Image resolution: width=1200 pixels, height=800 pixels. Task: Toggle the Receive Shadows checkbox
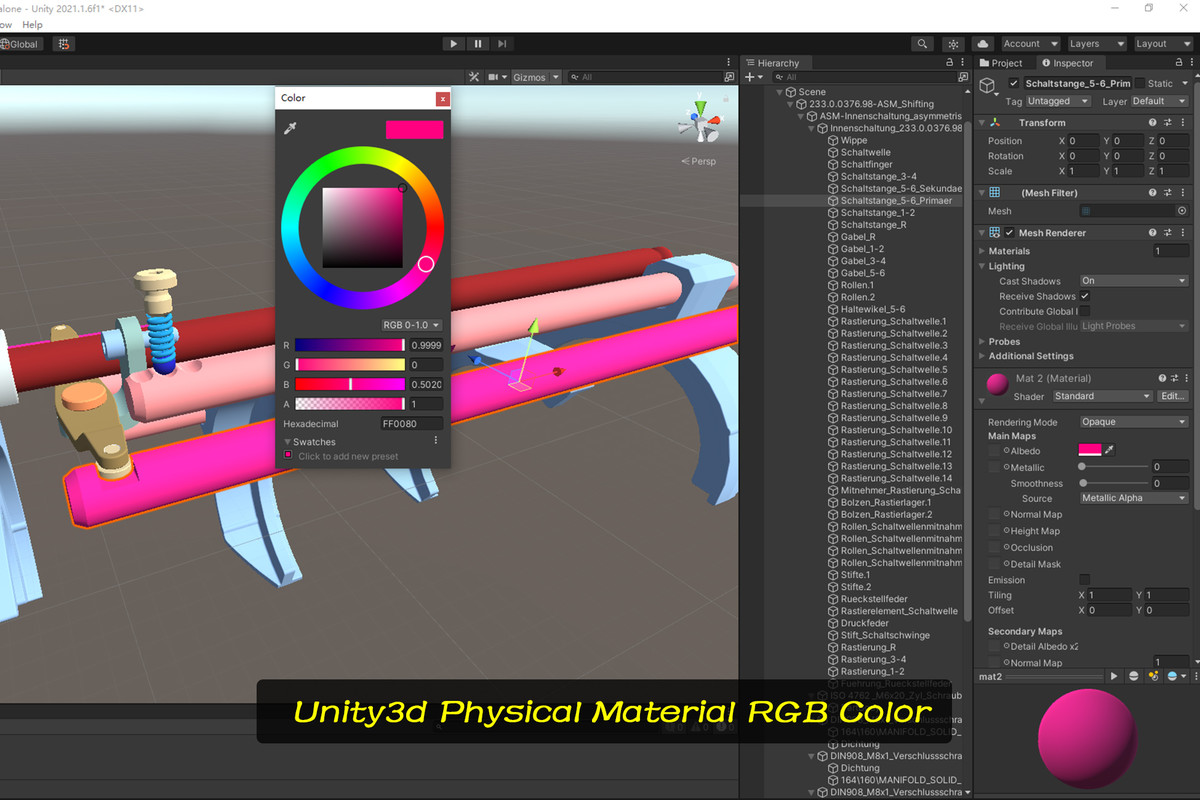point(1084,296)
